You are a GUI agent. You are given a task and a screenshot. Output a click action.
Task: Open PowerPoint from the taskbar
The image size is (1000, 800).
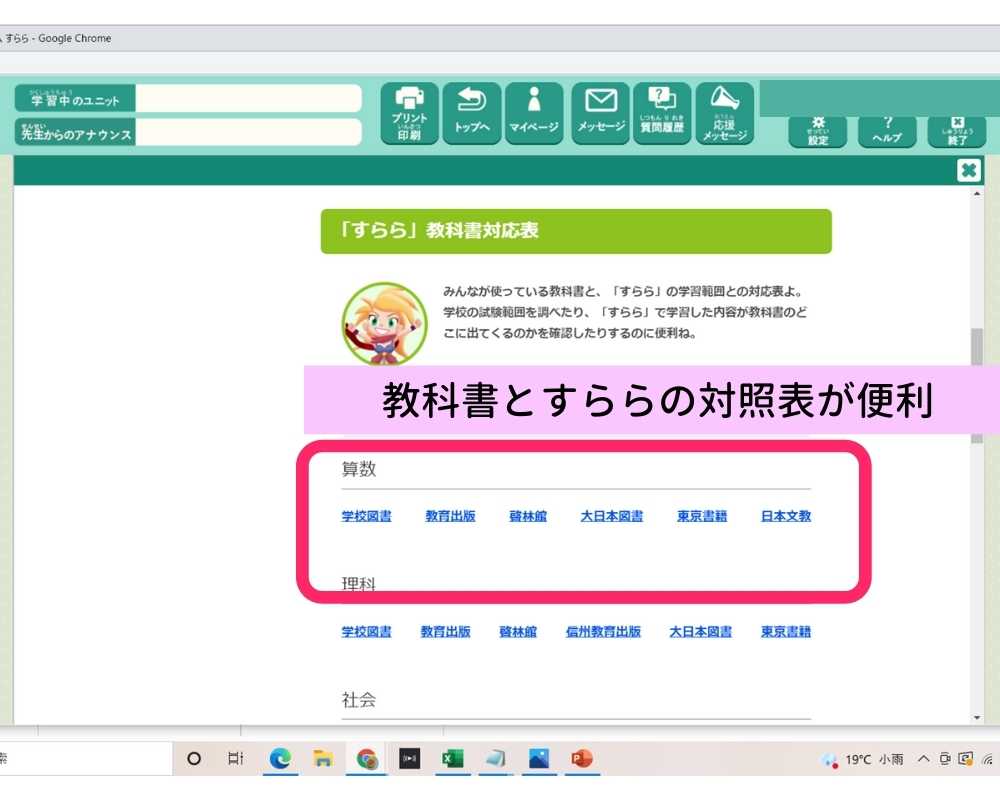tap(582, 759)
